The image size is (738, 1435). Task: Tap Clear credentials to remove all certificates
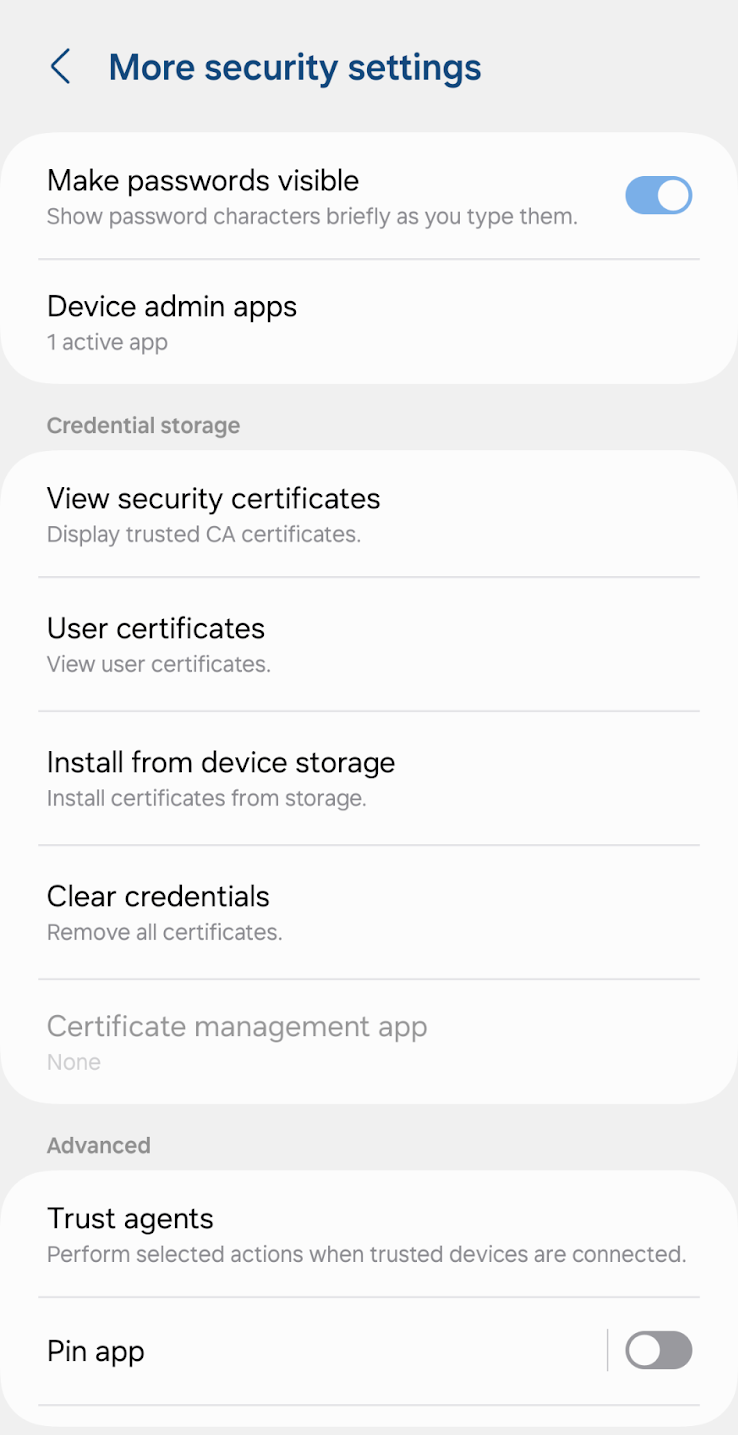[x=158, y=896]
